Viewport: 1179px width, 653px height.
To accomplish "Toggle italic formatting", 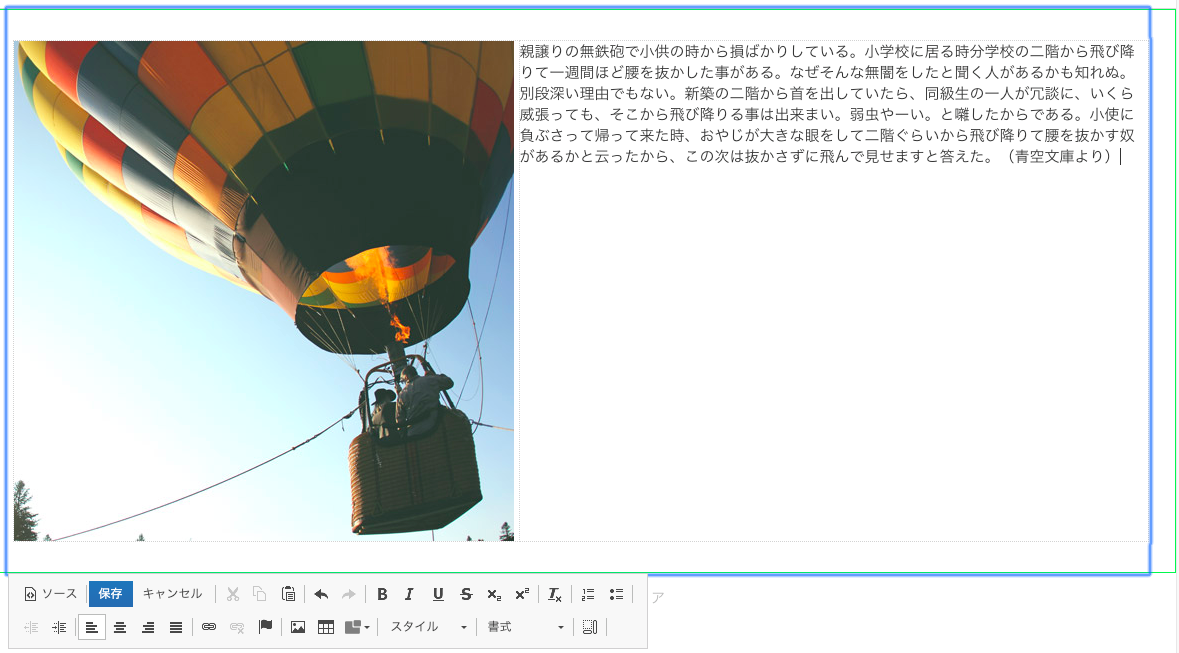I will (409, 594).
